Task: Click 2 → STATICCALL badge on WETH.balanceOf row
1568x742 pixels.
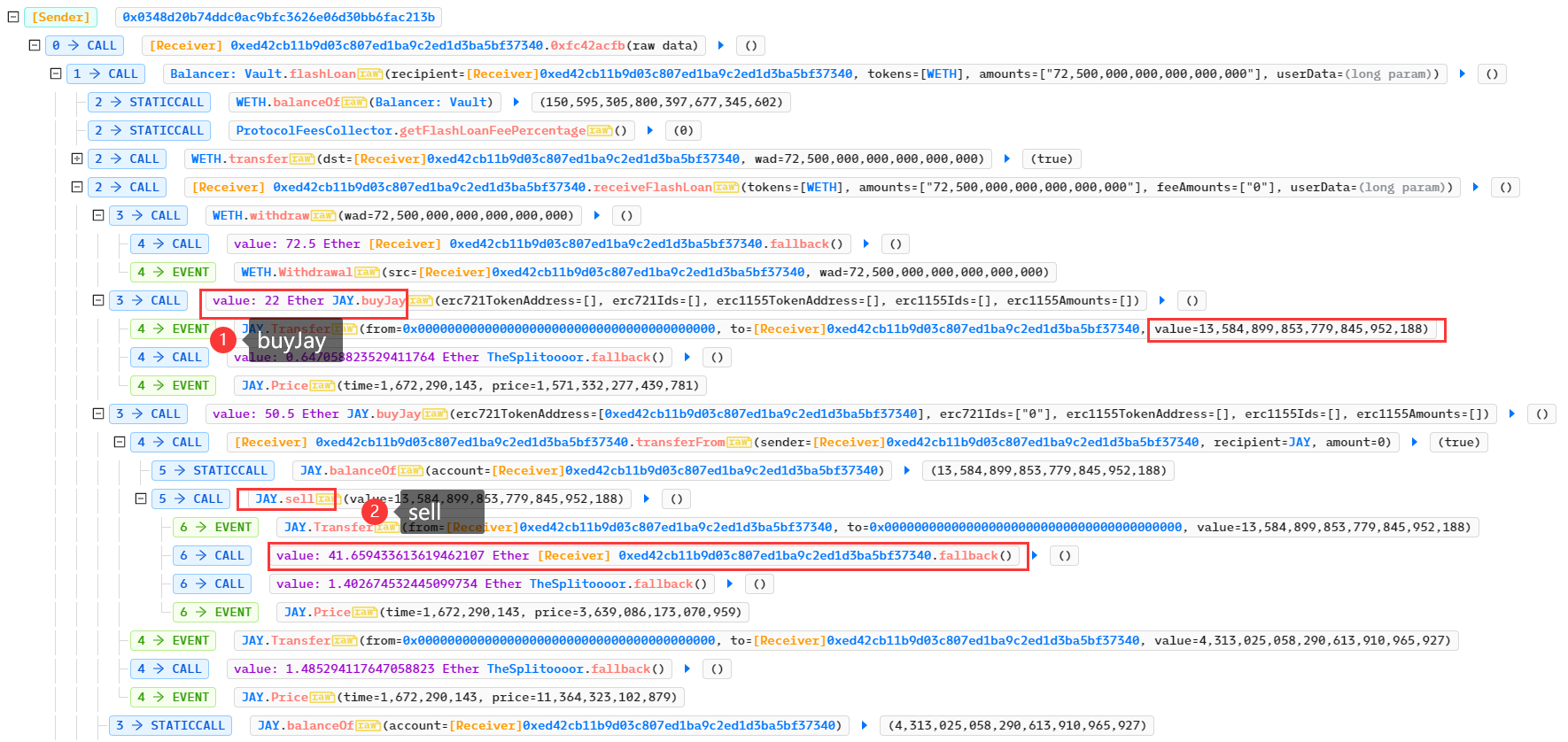Action: 150,102
